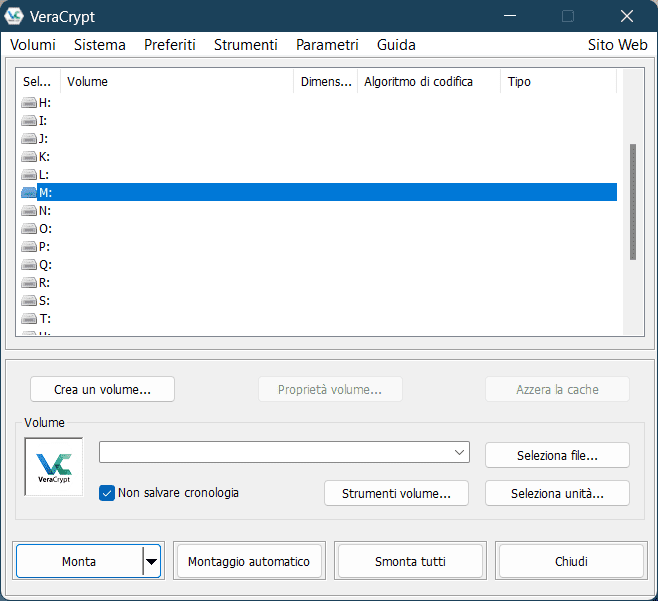The height and width of the screenshot is (601, 658).
Task: Select the K: drive letter row
Action: tap(319, 157)
